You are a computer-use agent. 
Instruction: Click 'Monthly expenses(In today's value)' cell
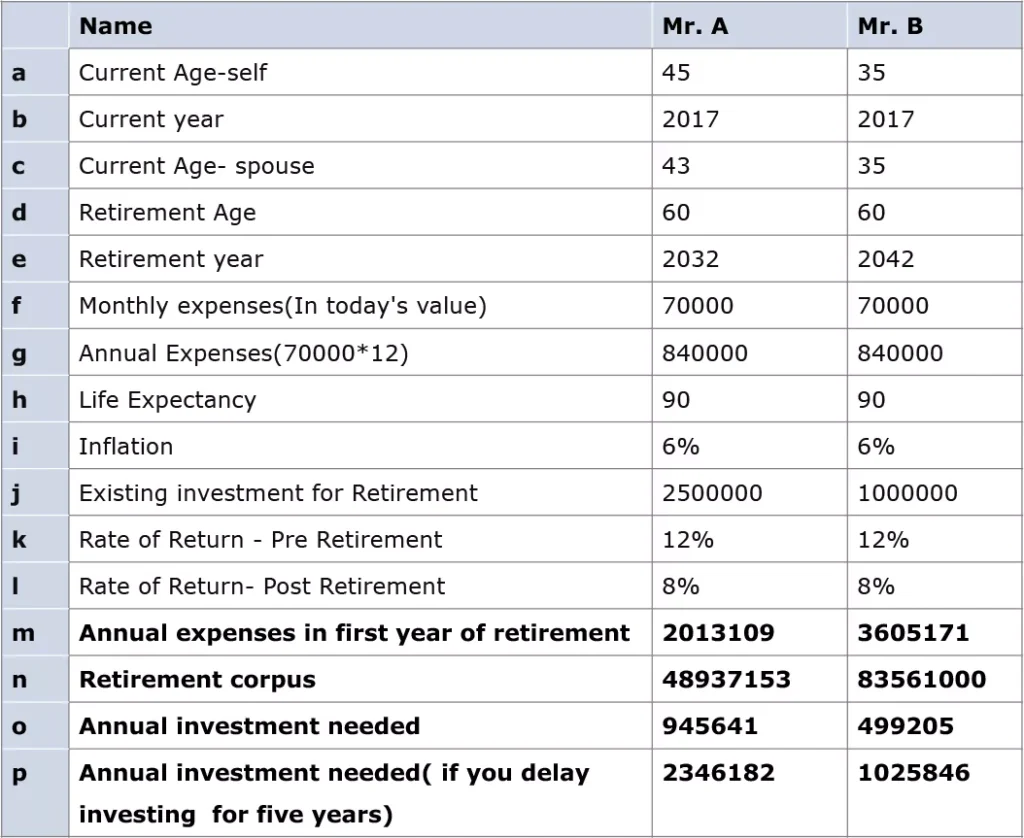click(283, 306)
